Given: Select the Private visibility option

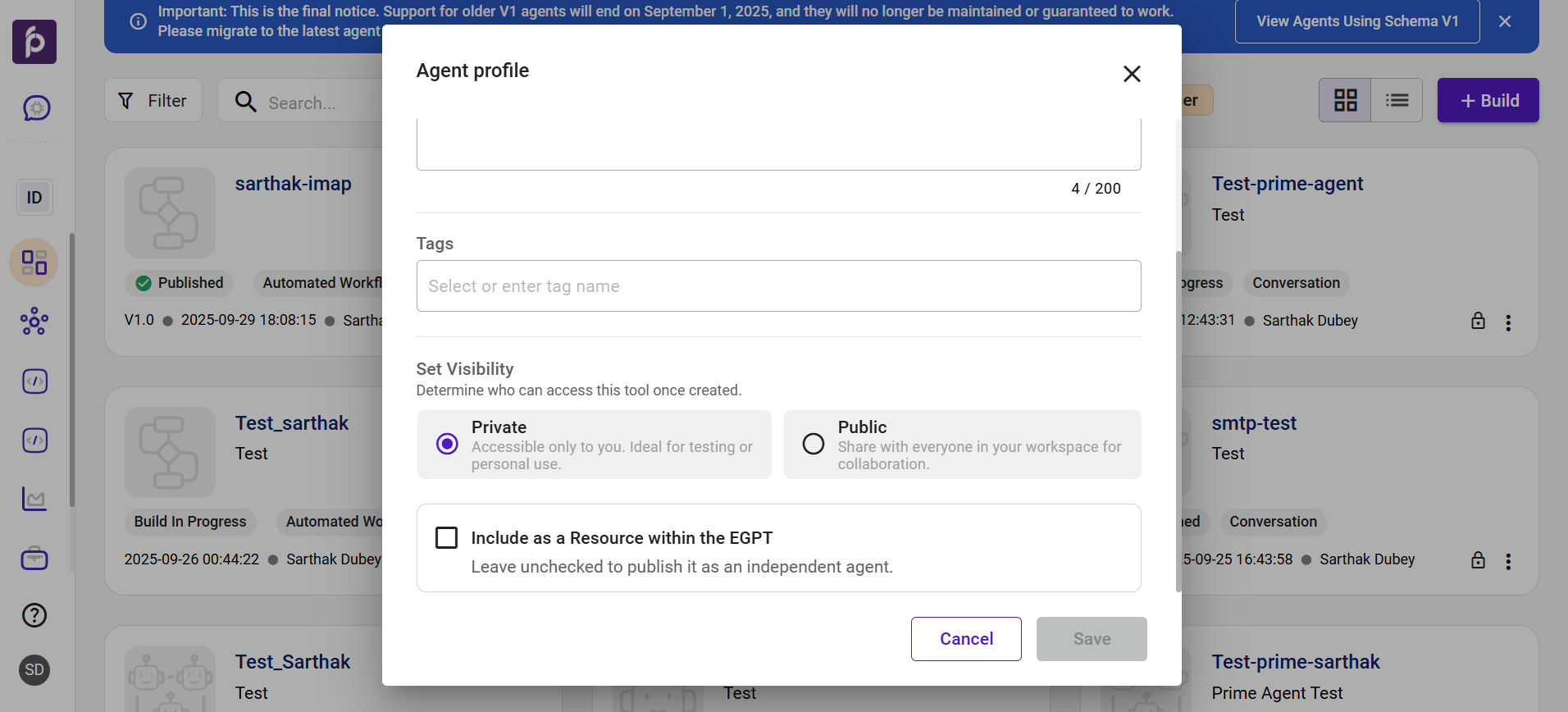Looking at the screenshot, I should 447,444.
